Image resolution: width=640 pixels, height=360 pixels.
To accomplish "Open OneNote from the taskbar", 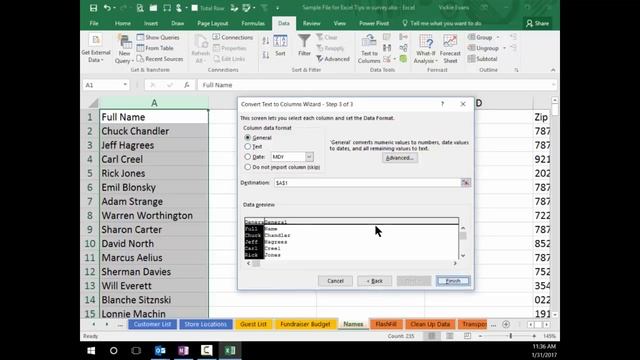I will tap(183, 350).
